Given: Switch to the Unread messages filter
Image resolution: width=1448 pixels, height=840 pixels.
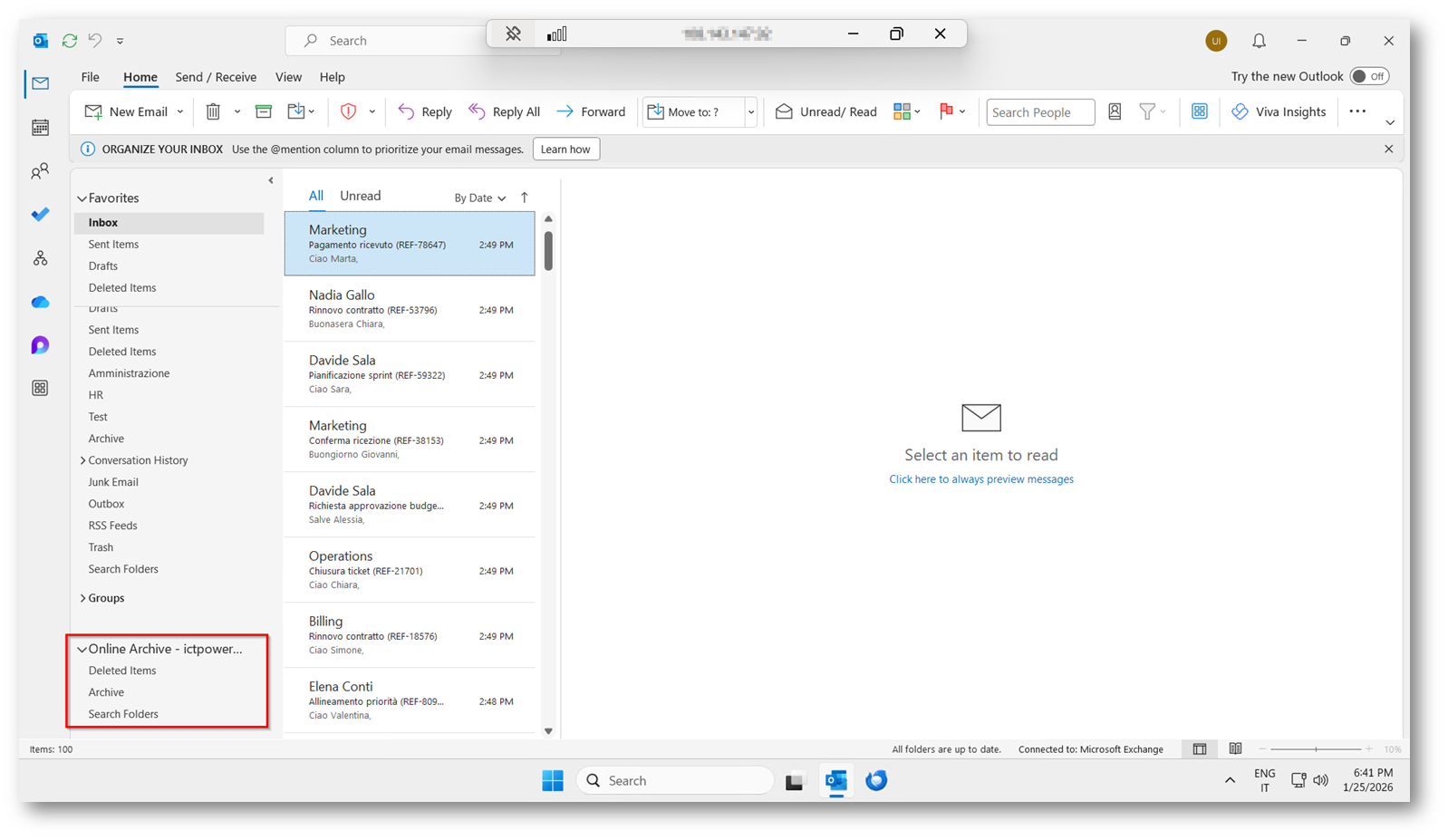Looking at the screenshot, I should pos(360,196).
